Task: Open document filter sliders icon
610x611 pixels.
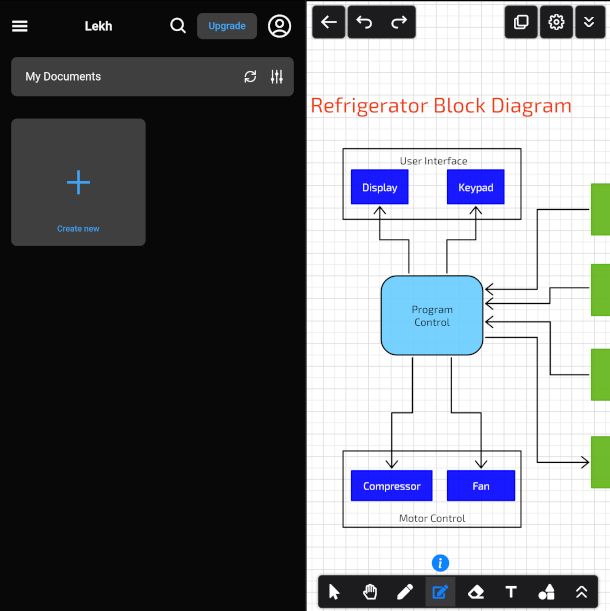Action: point(277,77)
